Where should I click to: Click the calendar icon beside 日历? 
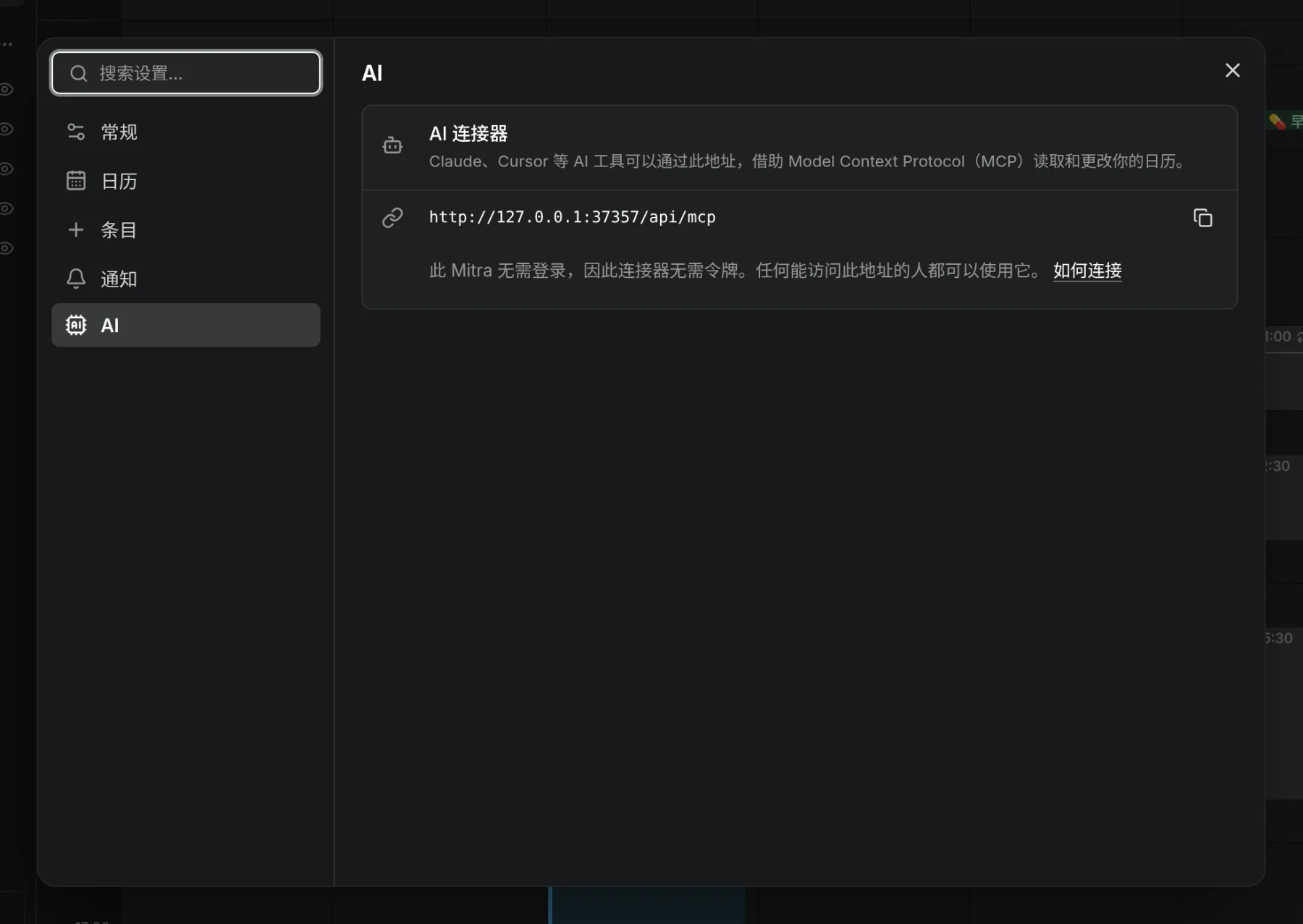[76, 180]
